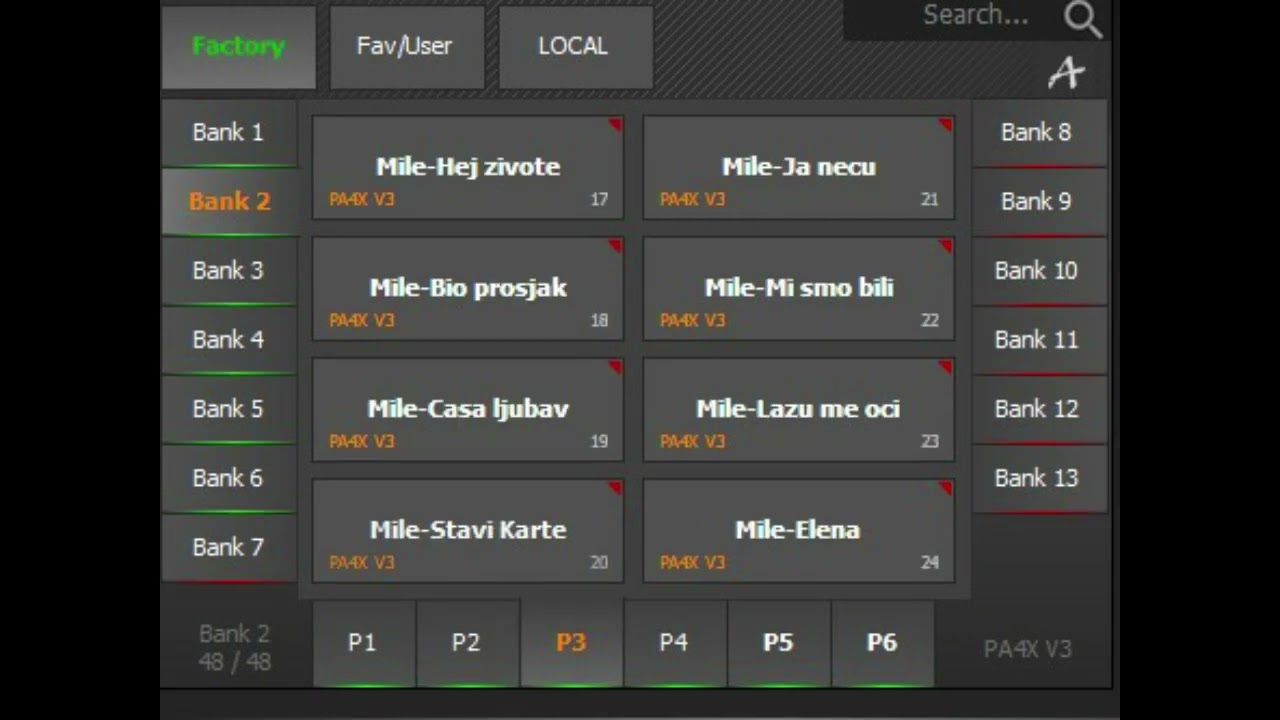The height and width of the screenshot is (720, 1280).
Task: Open Bank 4
Action: 229,340
